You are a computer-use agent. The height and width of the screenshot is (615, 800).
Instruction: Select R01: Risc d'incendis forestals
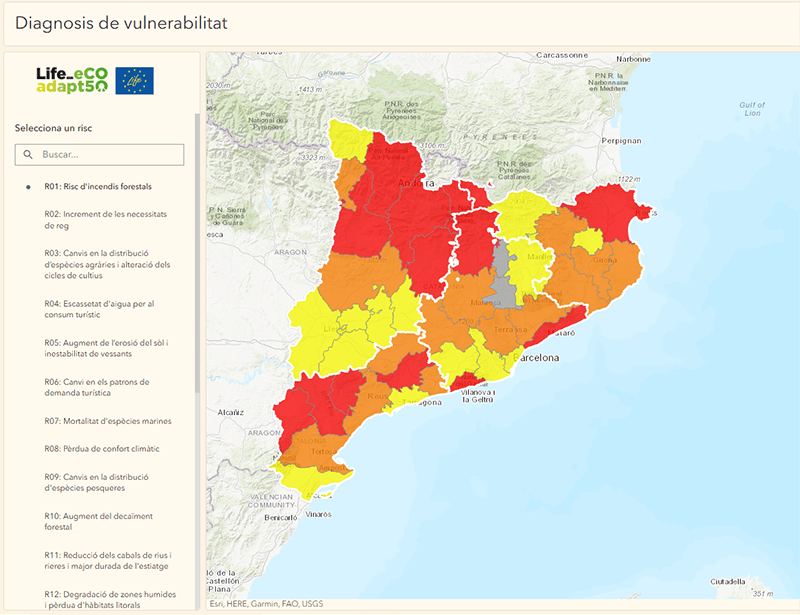click(105, 187)
